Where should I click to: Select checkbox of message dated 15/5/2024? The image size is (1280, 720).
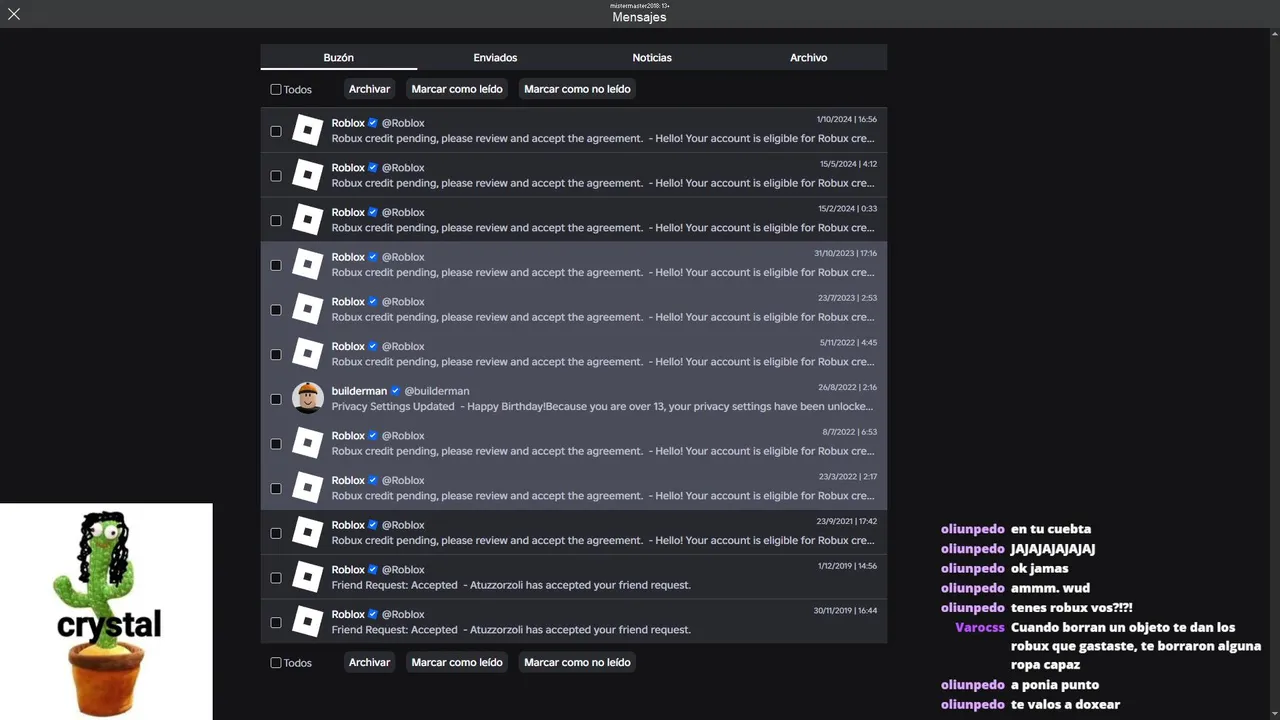(x=276, y=176)
